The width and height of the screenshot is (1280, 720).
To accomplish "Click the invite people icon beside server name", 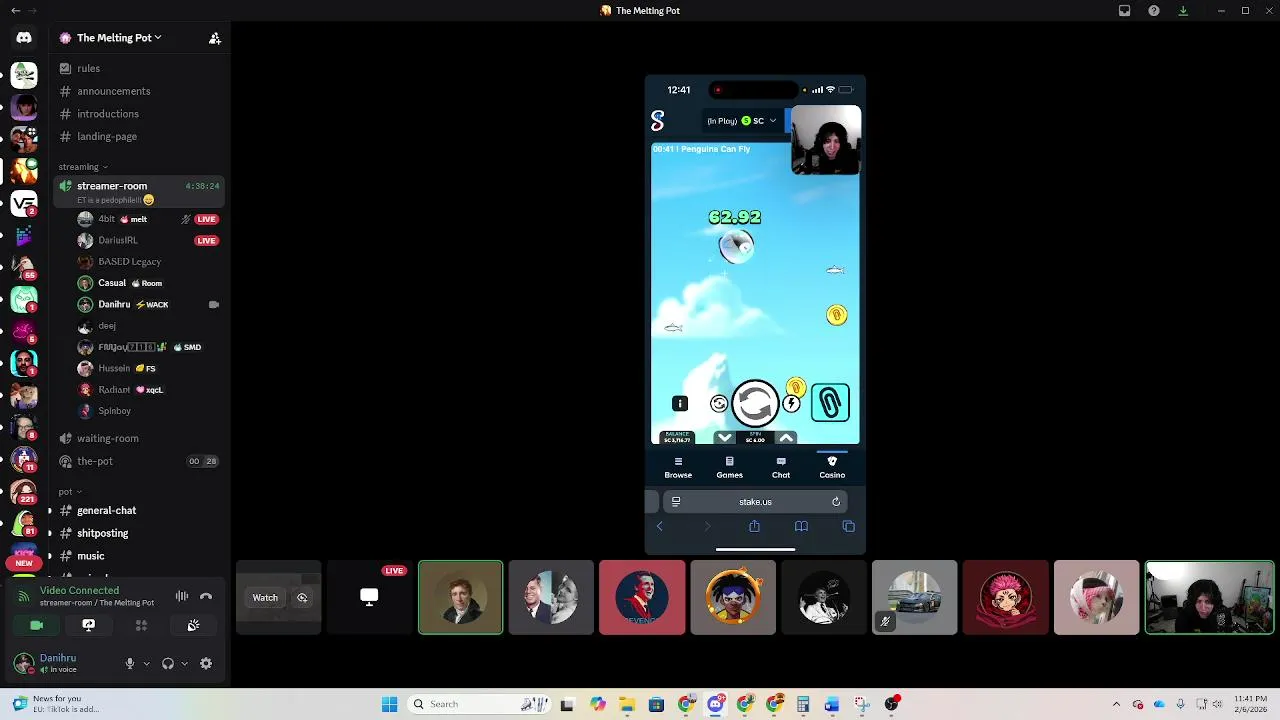I will pyautogui.click(x=214, y=38).
